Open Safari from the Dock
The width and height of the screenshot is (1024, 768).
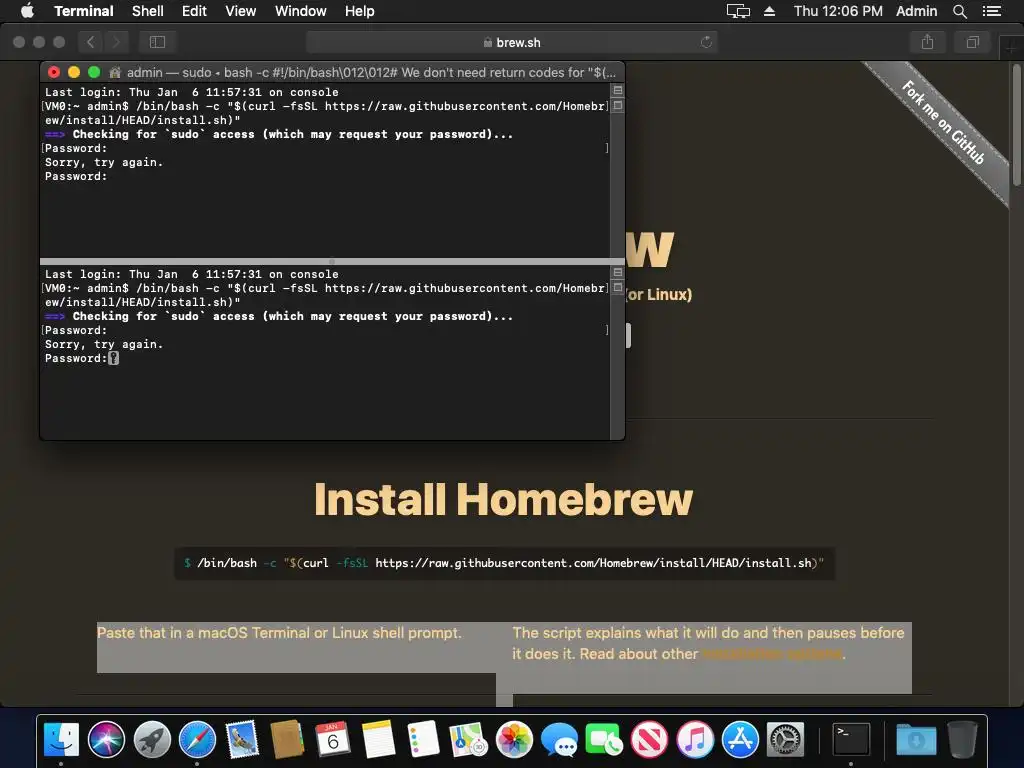197,740
